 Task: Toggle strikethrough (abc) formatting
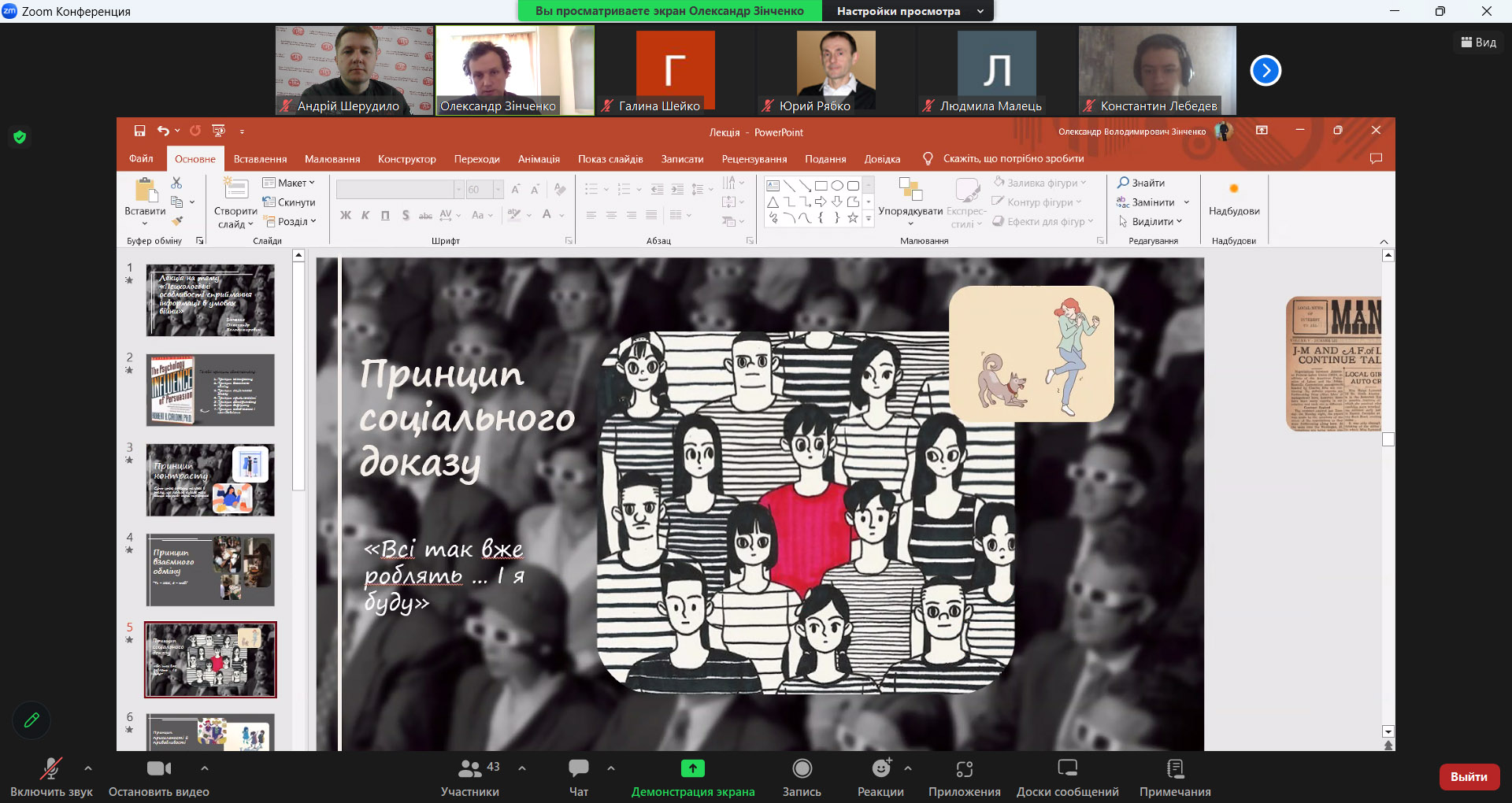425,215
